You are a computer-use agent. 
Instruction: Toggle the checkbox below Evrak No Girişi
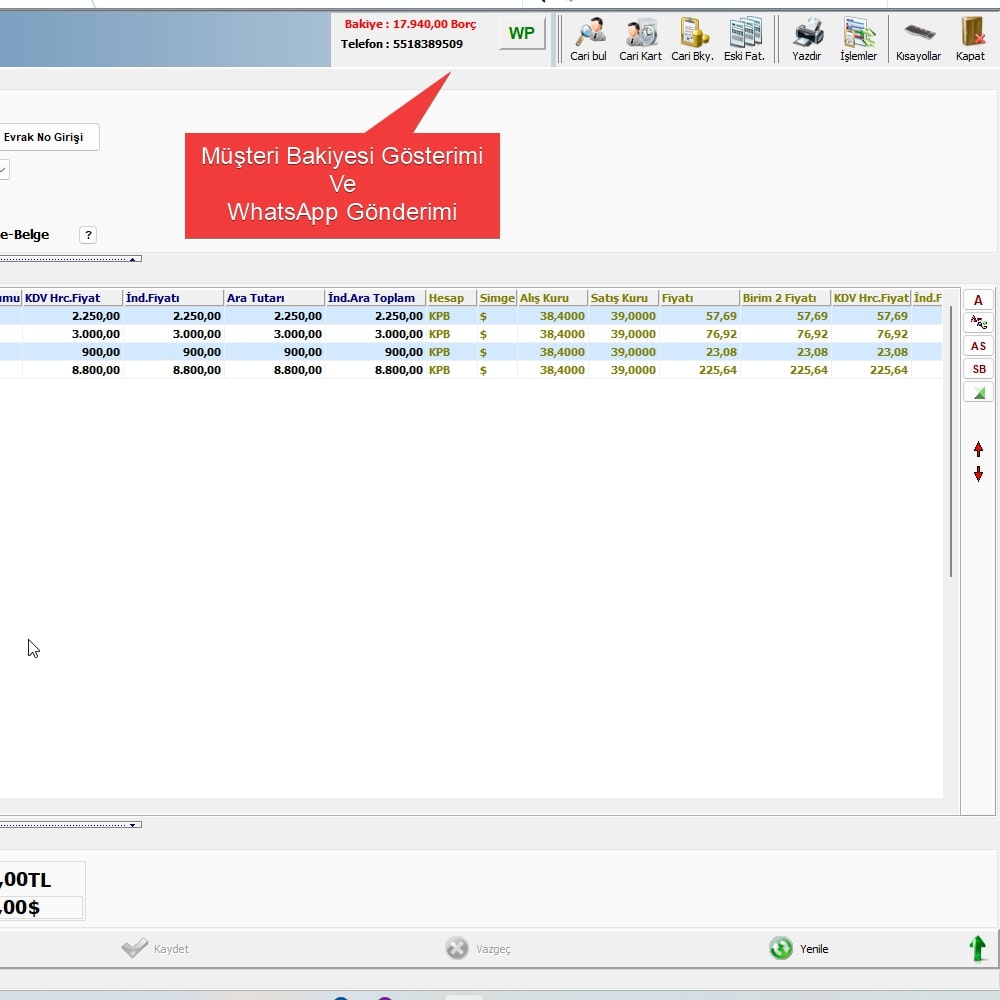(x=3, y=171)
